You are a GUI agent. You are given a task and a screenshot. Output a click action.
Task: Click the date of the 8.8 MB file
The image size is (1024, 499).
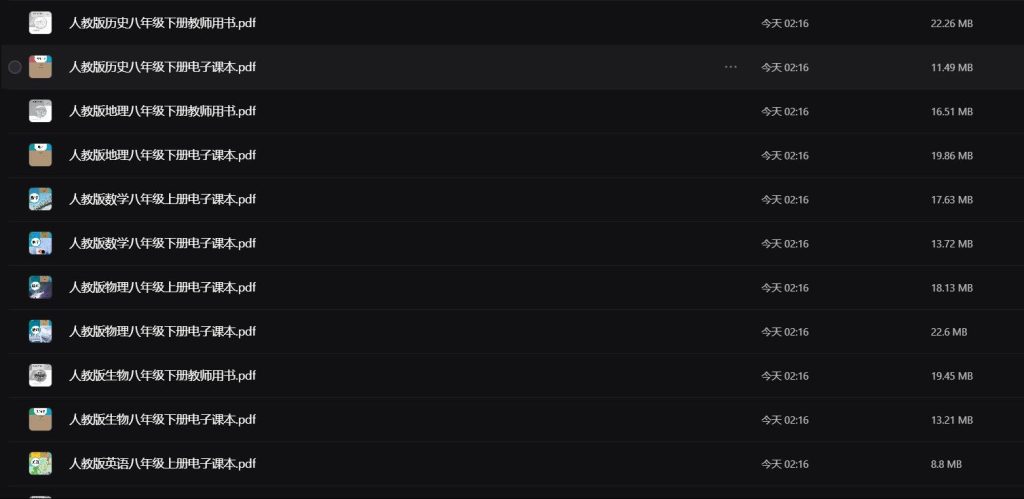point(784,463)
